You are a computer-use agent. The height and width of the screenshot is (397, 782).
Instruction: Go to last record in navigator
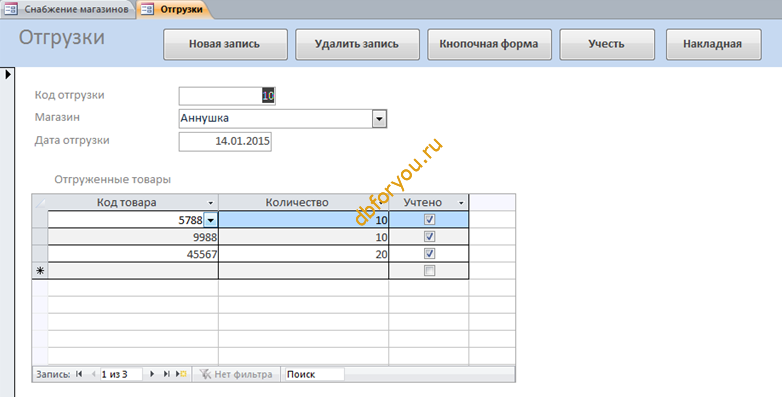[x=167, y=374]
